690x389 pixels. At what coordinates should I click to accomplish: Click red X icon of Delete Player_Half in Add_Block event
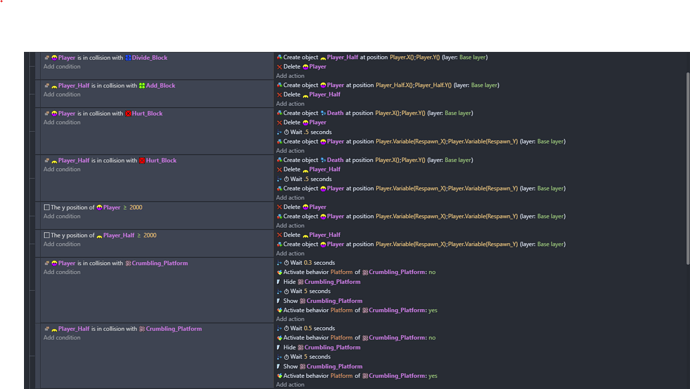[279, 95]
